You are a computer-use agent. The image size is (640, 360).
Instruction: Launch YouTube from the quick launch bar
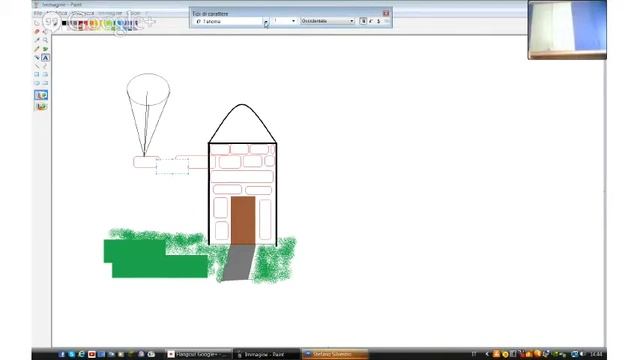[x=91, y=354]
